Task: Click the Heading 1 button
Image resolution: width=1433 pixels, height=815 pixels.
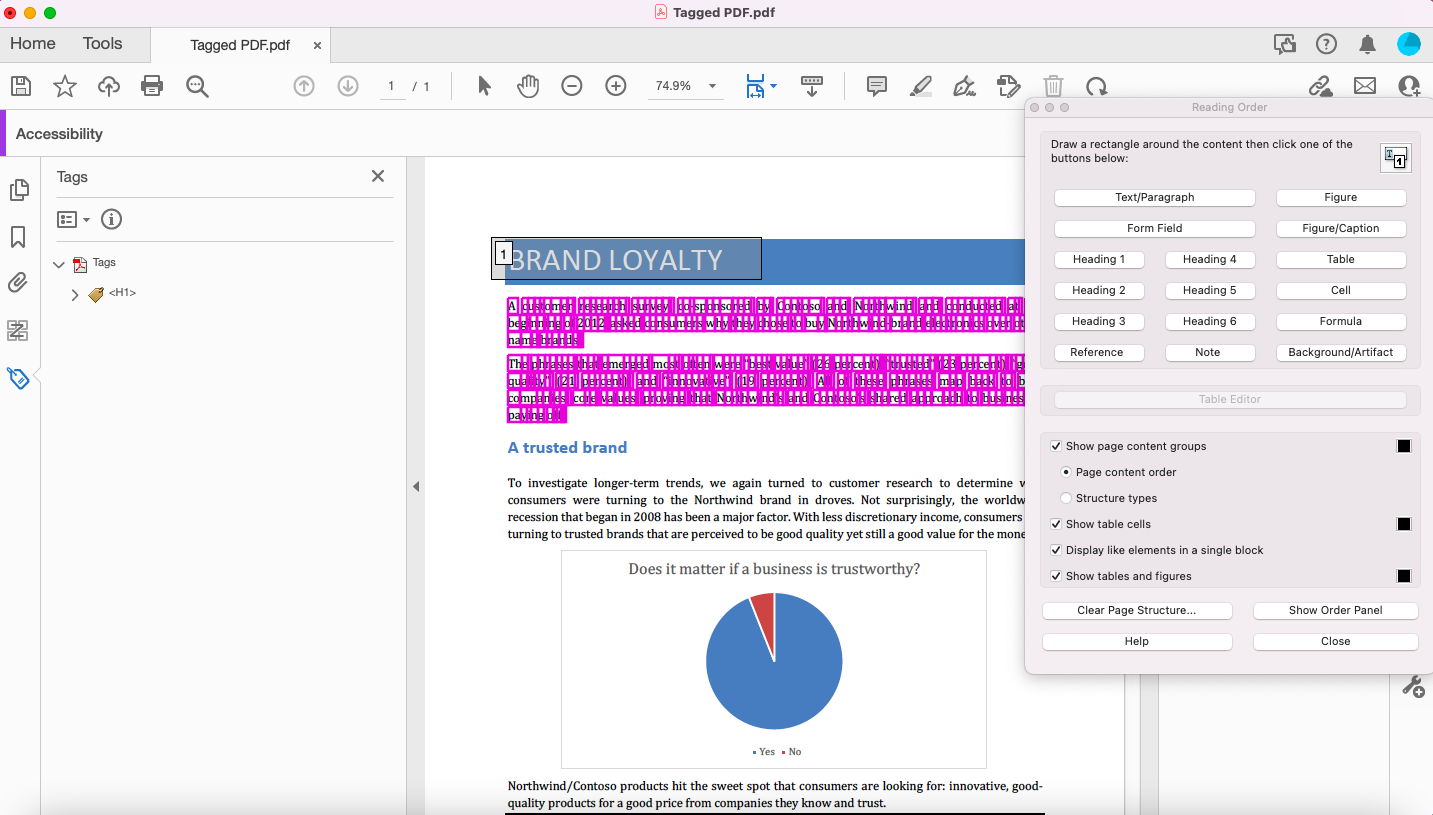Action: coord(1098,259)
